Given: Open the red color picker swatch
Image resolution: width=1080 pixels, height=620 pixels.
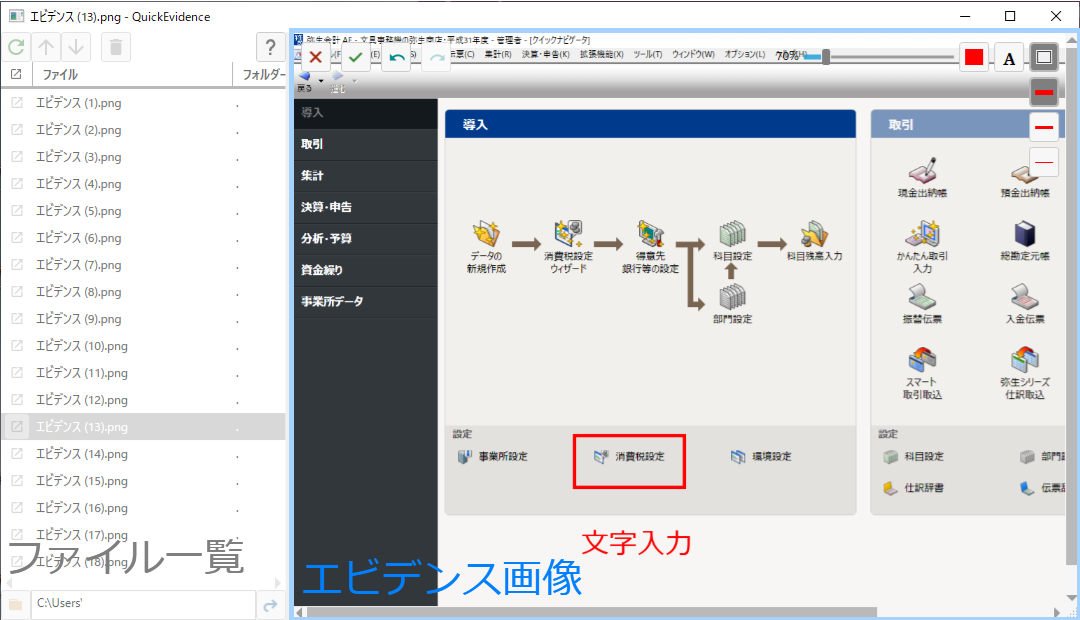Looking at the screenshot, I should coord(974,57).
